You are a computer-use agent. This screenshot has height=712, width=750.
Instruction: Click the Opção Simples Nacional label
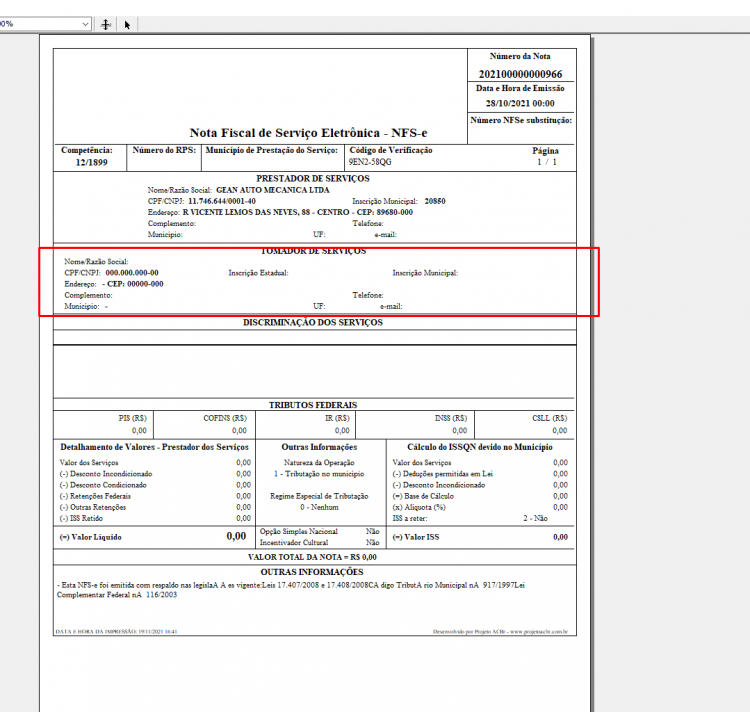pos(298,532)
